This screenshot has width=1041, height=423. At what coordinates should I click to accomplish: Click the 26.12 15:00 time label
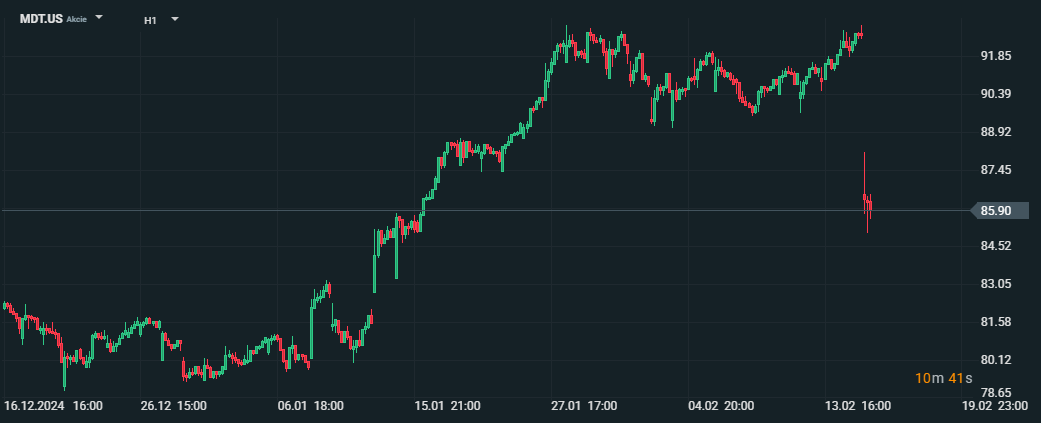click(173, 406)
